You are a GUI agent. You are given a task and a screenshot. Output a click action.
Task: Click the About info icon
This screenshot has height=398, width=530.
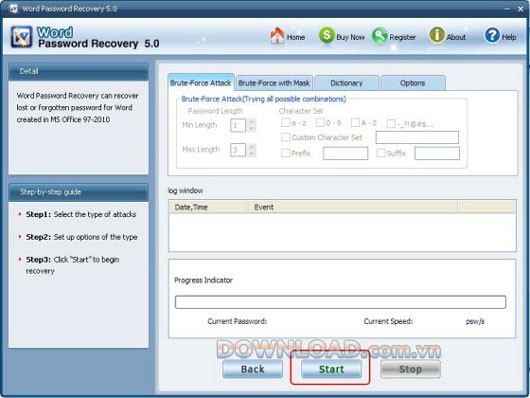[x=437, y=35]
